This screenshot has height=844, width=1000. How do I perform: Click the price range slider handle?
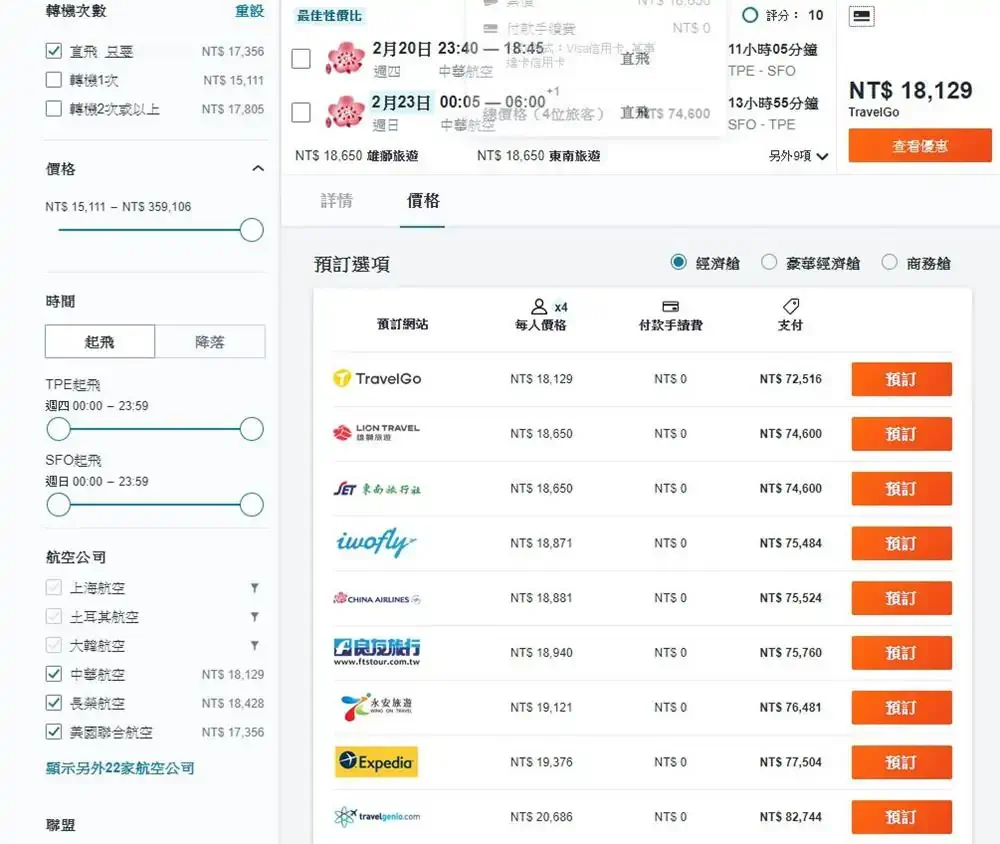[251, 230]
